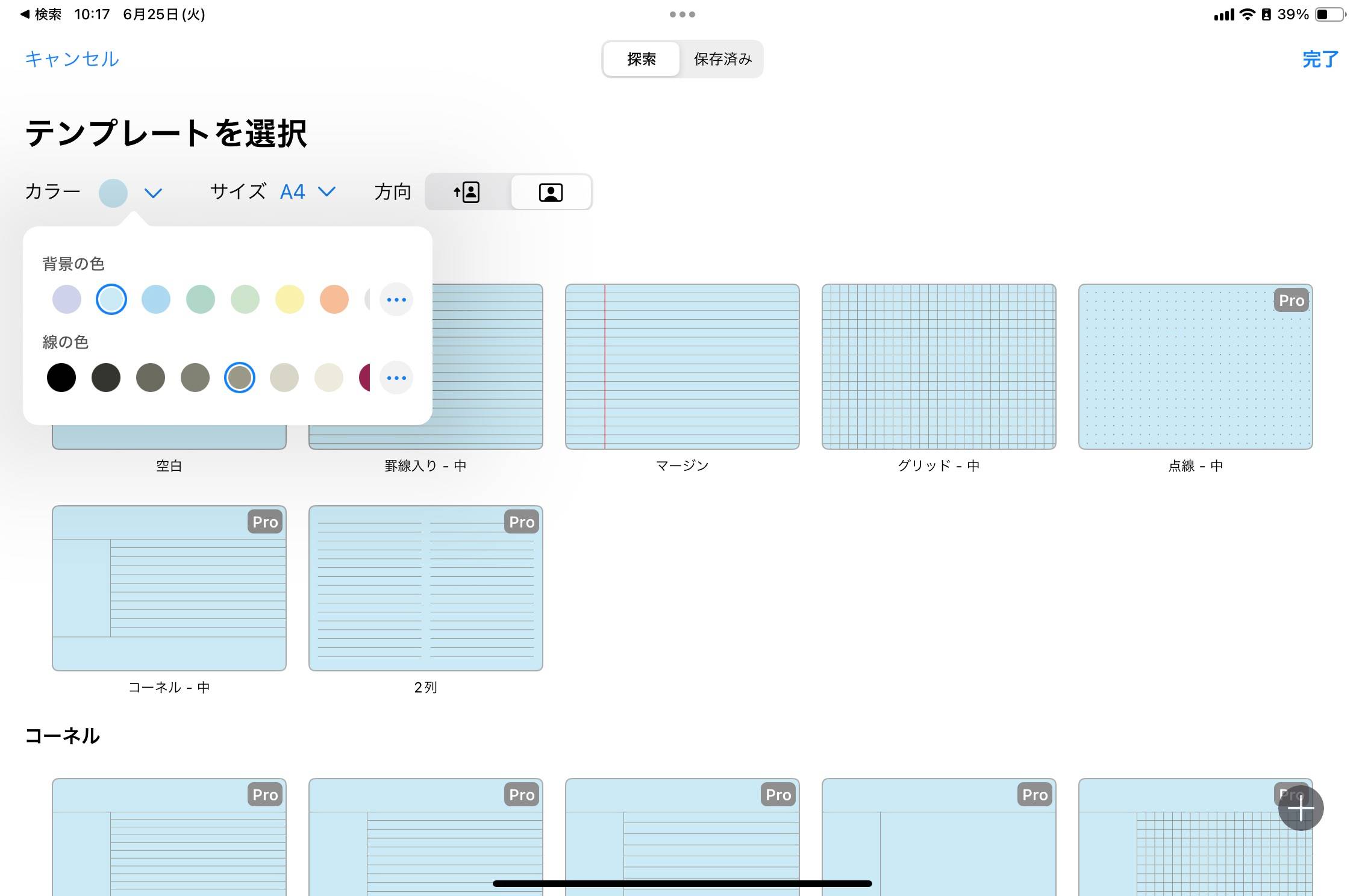This screenshot has height=896, width=1365.
Task: Open the サイズ A4 dropdown
Action: click(x=308, y=191)
